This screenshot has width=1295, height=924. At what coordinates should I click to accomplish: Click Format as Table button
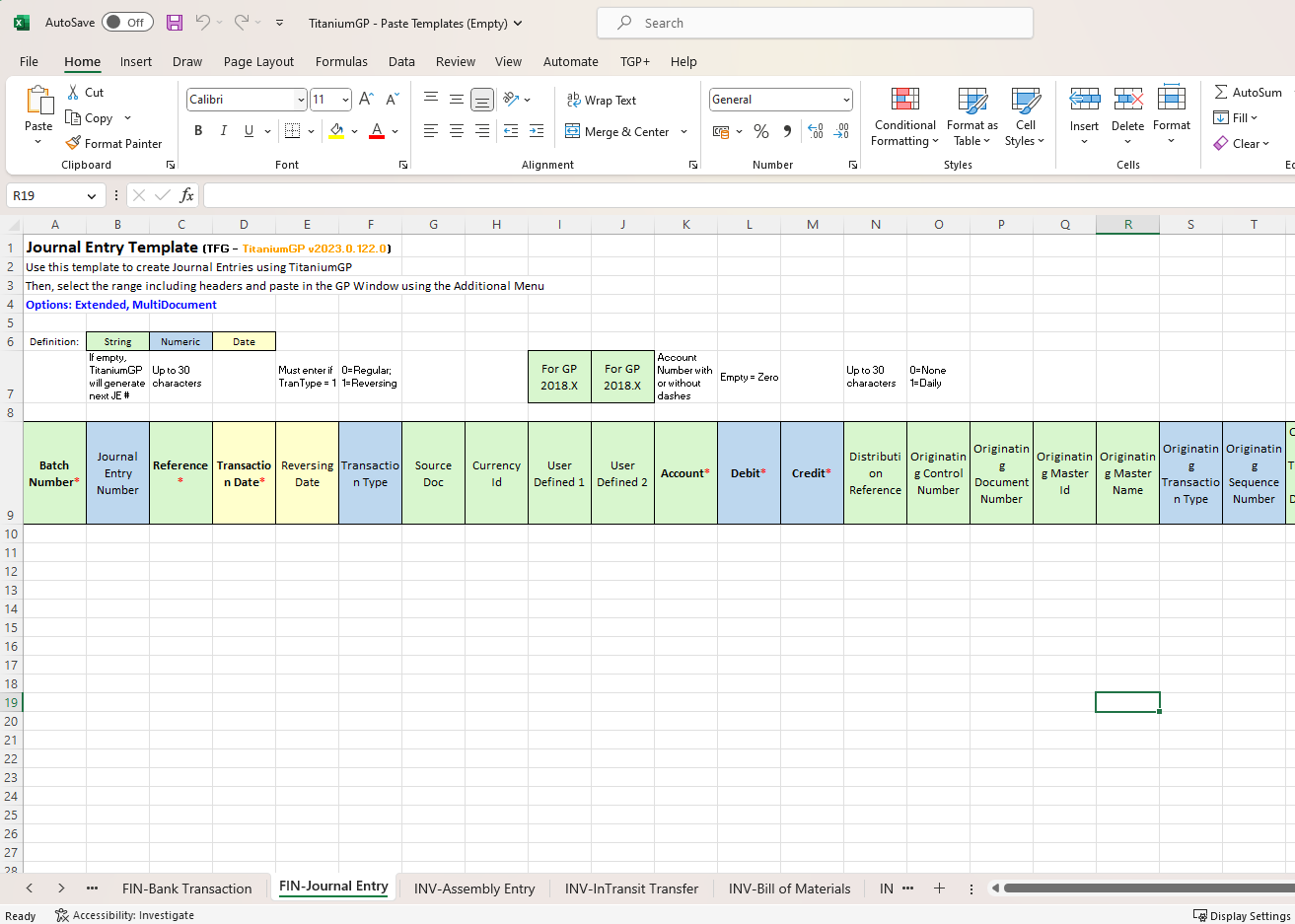click(972, 116)
